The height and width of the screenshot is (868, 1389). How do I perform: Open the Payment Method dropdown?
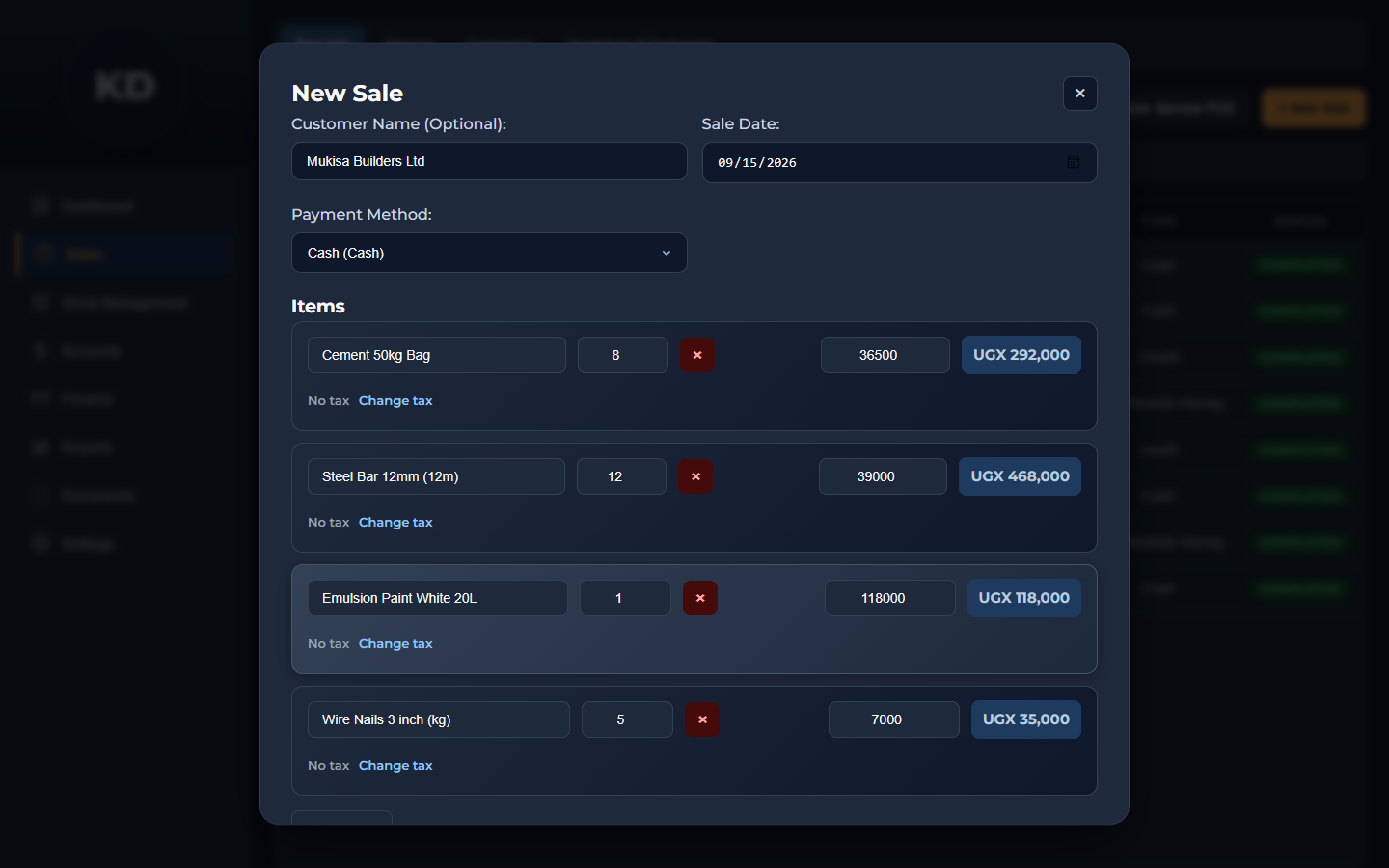[x=489, y=253]
